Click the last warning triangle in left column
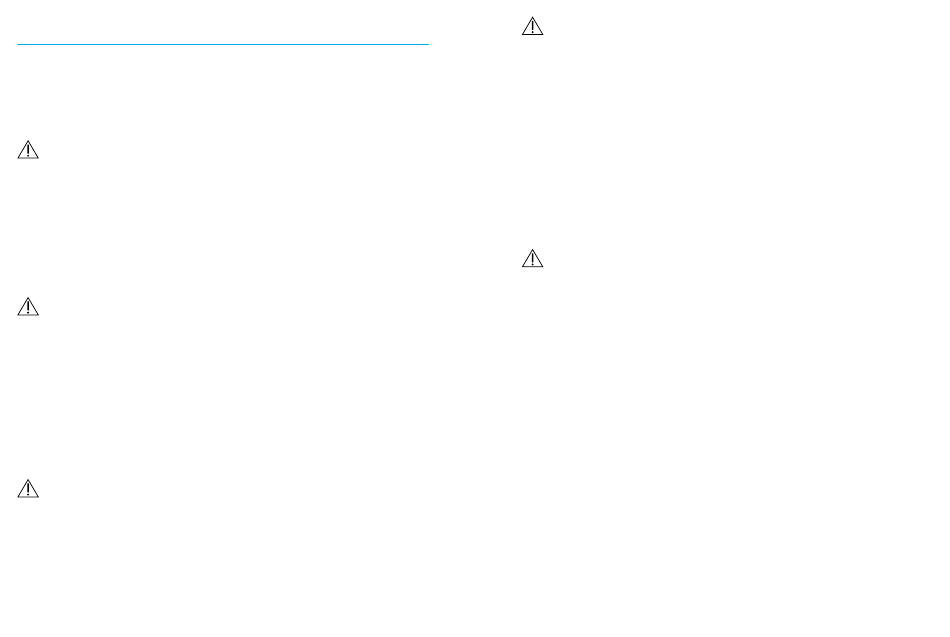This screenshot has height=637, width=950. coord(28,489)
